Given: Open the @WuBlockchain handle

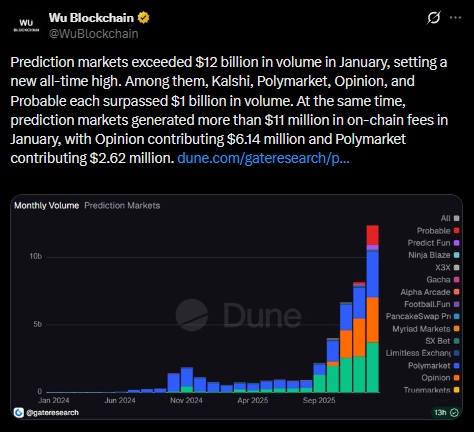Looking at the screenshot, I should (x=94, y=34).
